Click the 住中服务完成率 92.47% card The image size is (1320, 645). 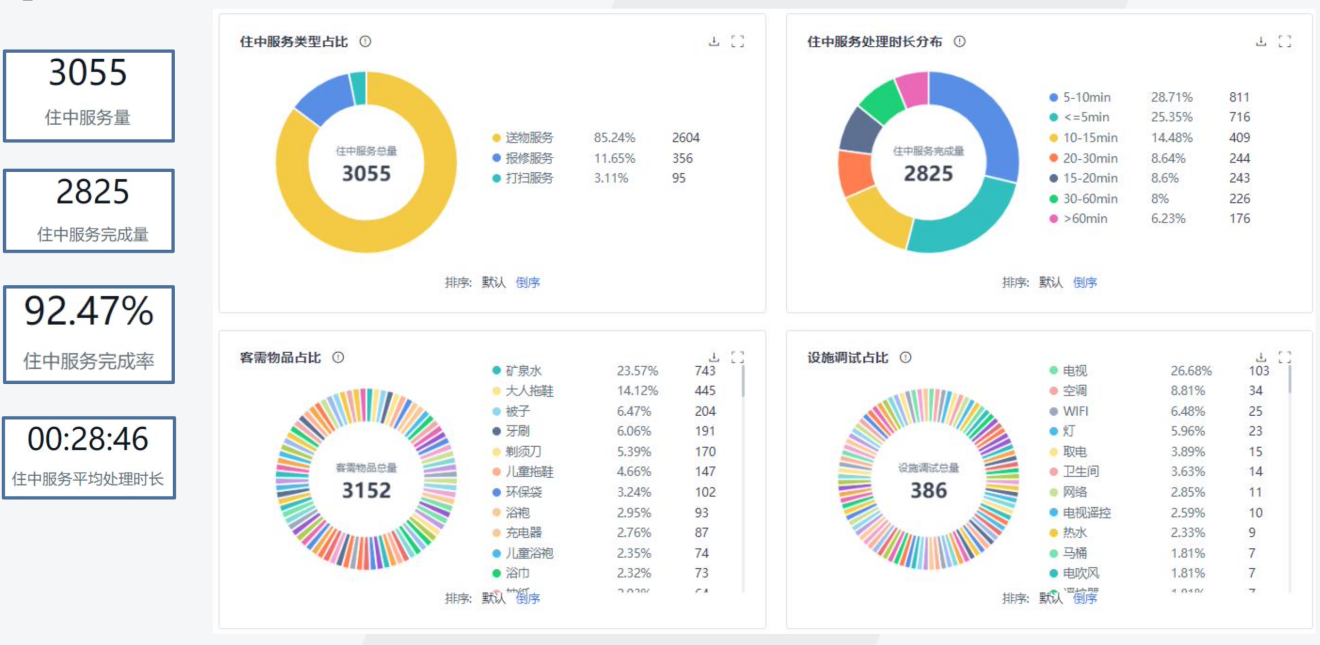[x=88, y=334]
